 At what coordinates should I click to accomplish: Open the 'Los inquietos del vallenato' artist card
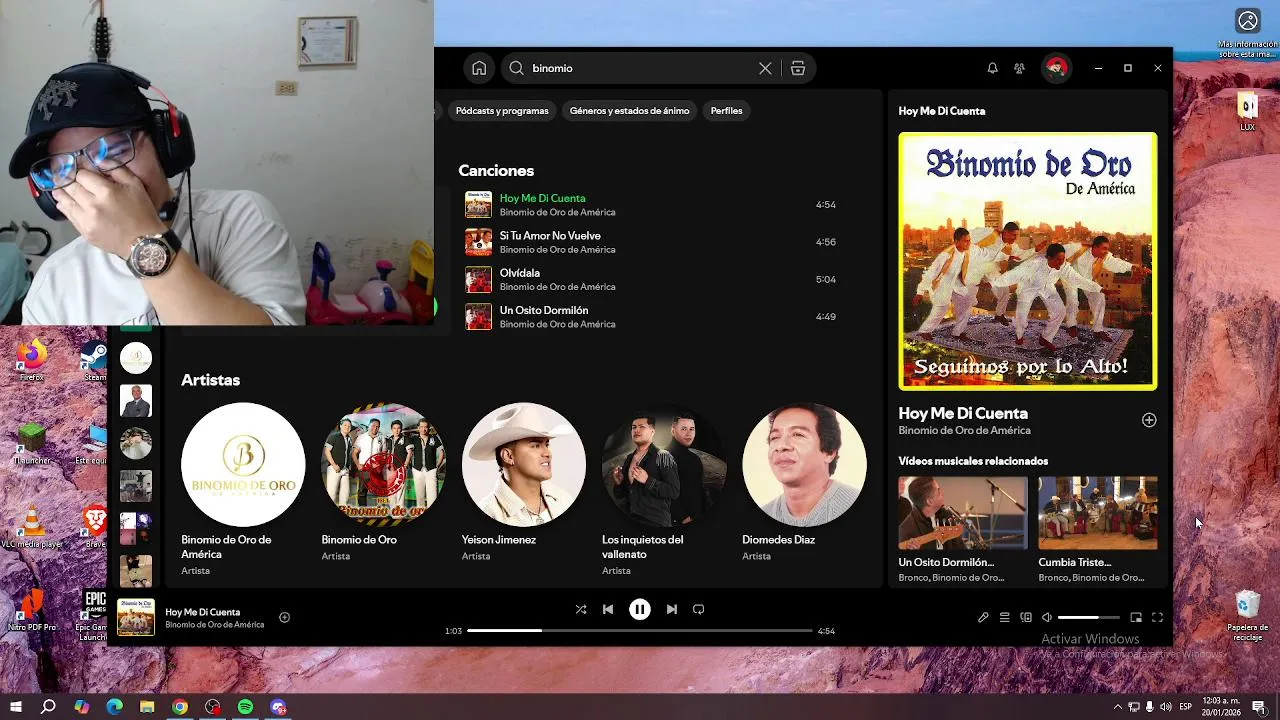pos(664,490)
